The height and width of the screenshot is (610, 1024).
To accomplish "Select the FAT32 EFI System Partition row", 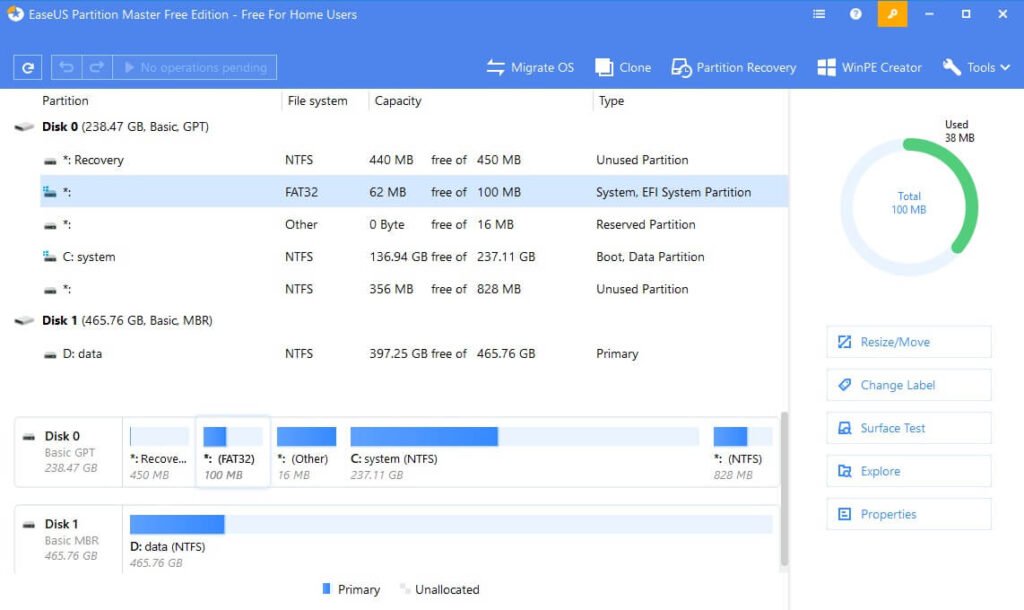I will pos(414,192).
